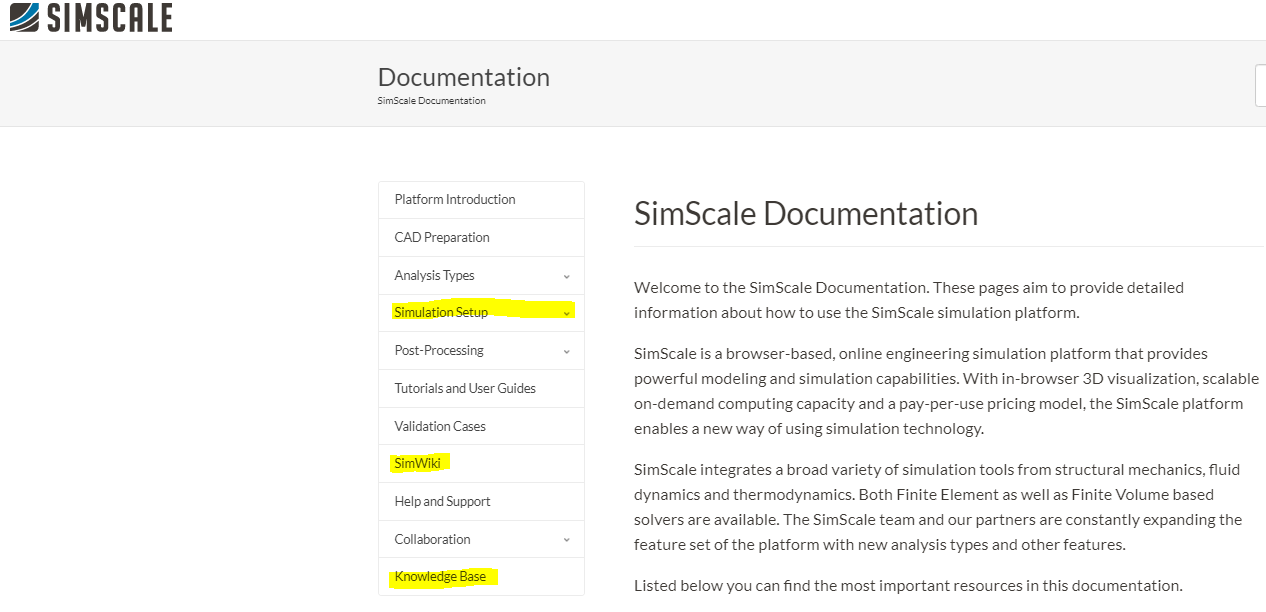
Task: Click the 'Welcome to the SimScale Documentation' paragraph
Action: point(909,300)
